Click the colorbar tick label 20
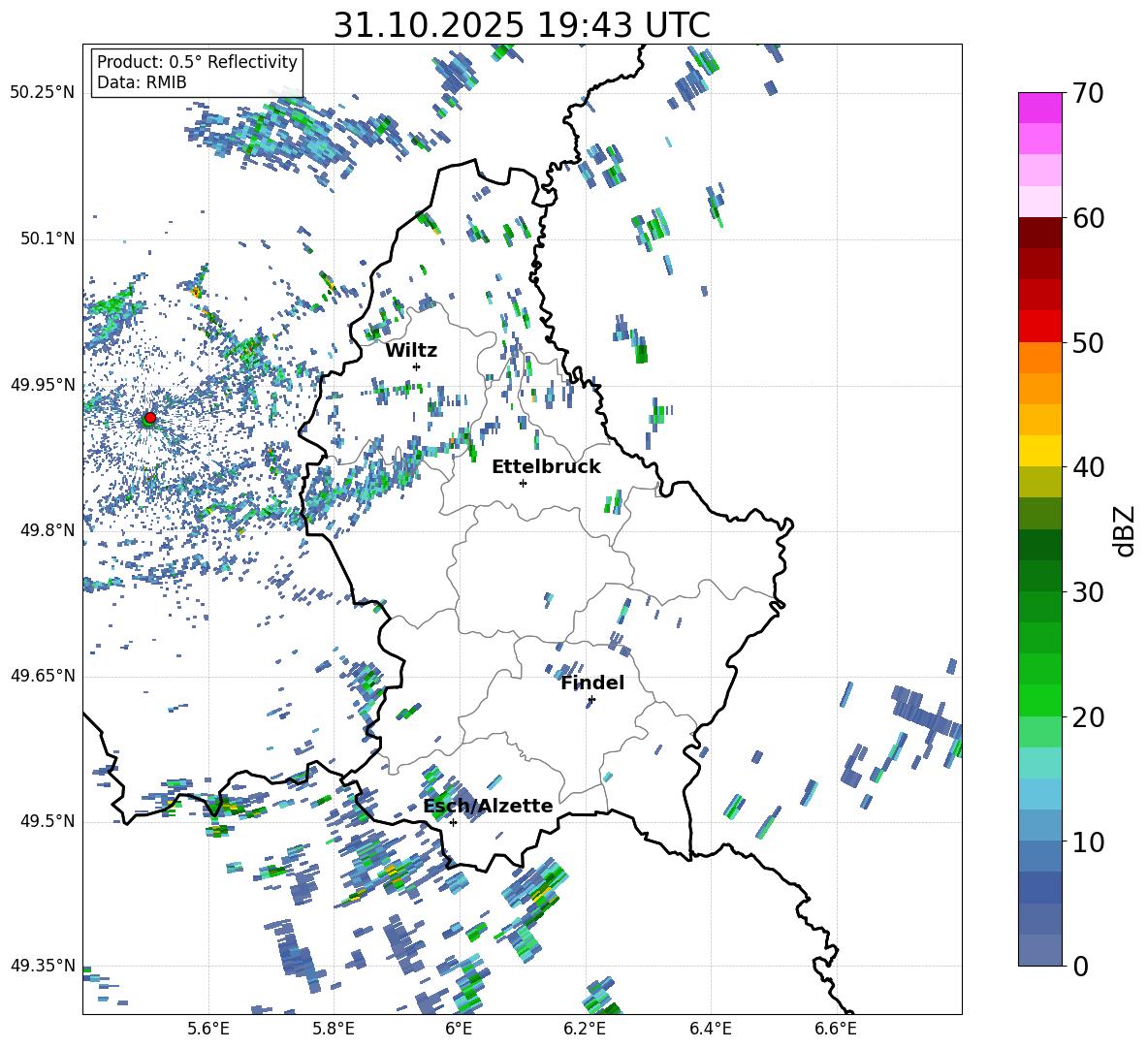 [1088, 717]
